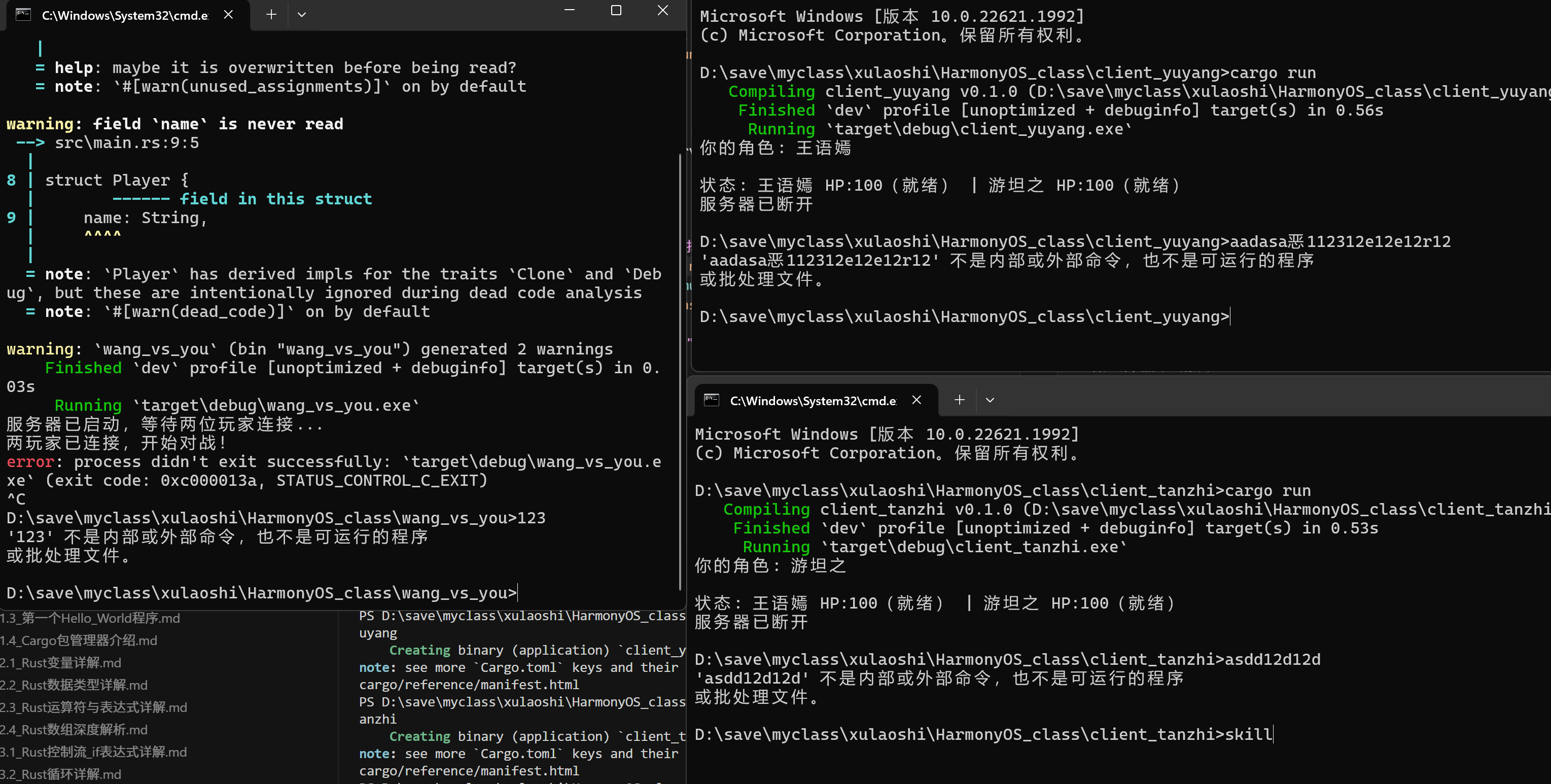Add a new tab in bottom-right terminal
Image resolution: width=1551 pixels, height=784 pixels.
point(959,400)
